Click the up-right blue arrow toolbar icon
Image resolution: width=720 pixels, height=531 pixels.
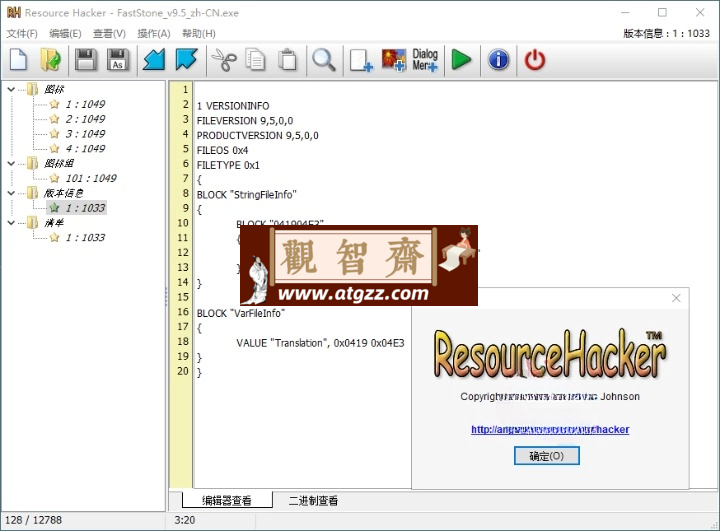point(186,60)
